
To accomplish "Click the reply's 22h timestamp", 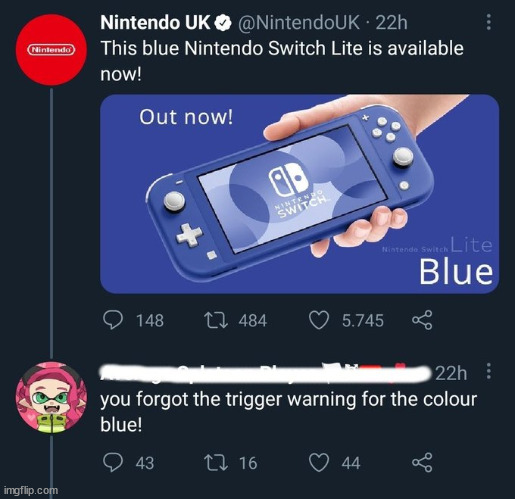I will tap(451, 373).
